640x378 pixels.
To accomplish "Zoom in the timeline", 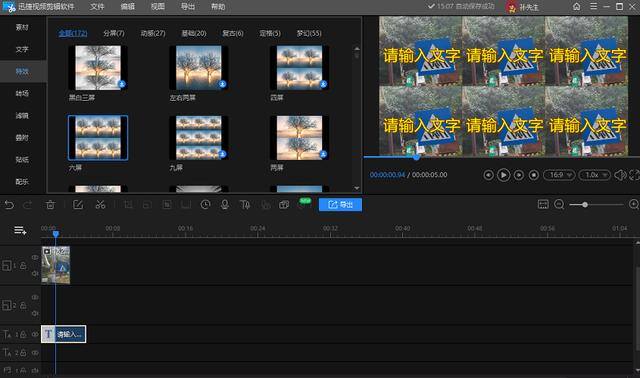I will tap(634, 205).
